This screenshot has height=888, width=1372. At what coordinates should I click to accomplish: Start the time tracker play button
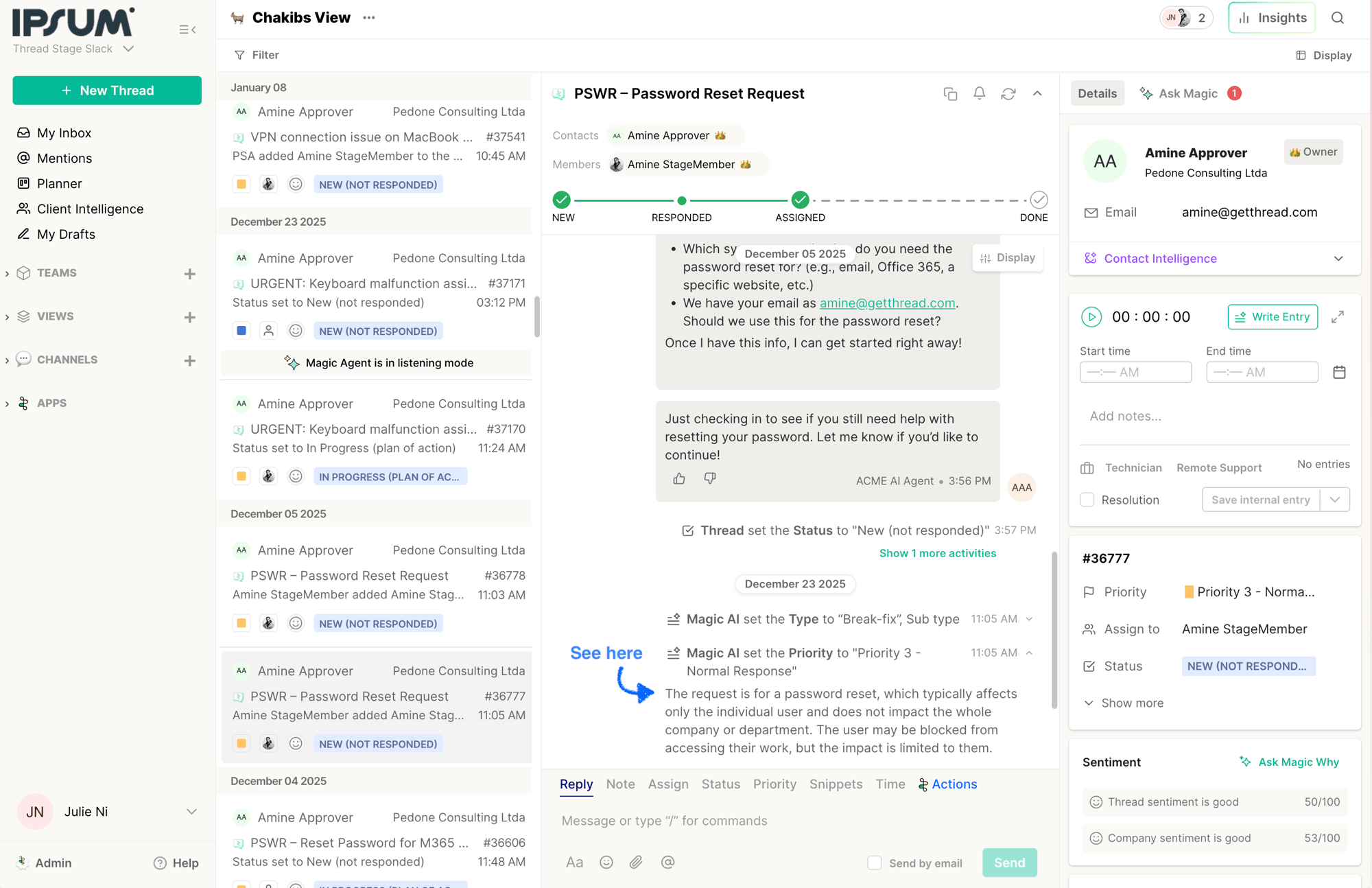(x=1091, y=317)
